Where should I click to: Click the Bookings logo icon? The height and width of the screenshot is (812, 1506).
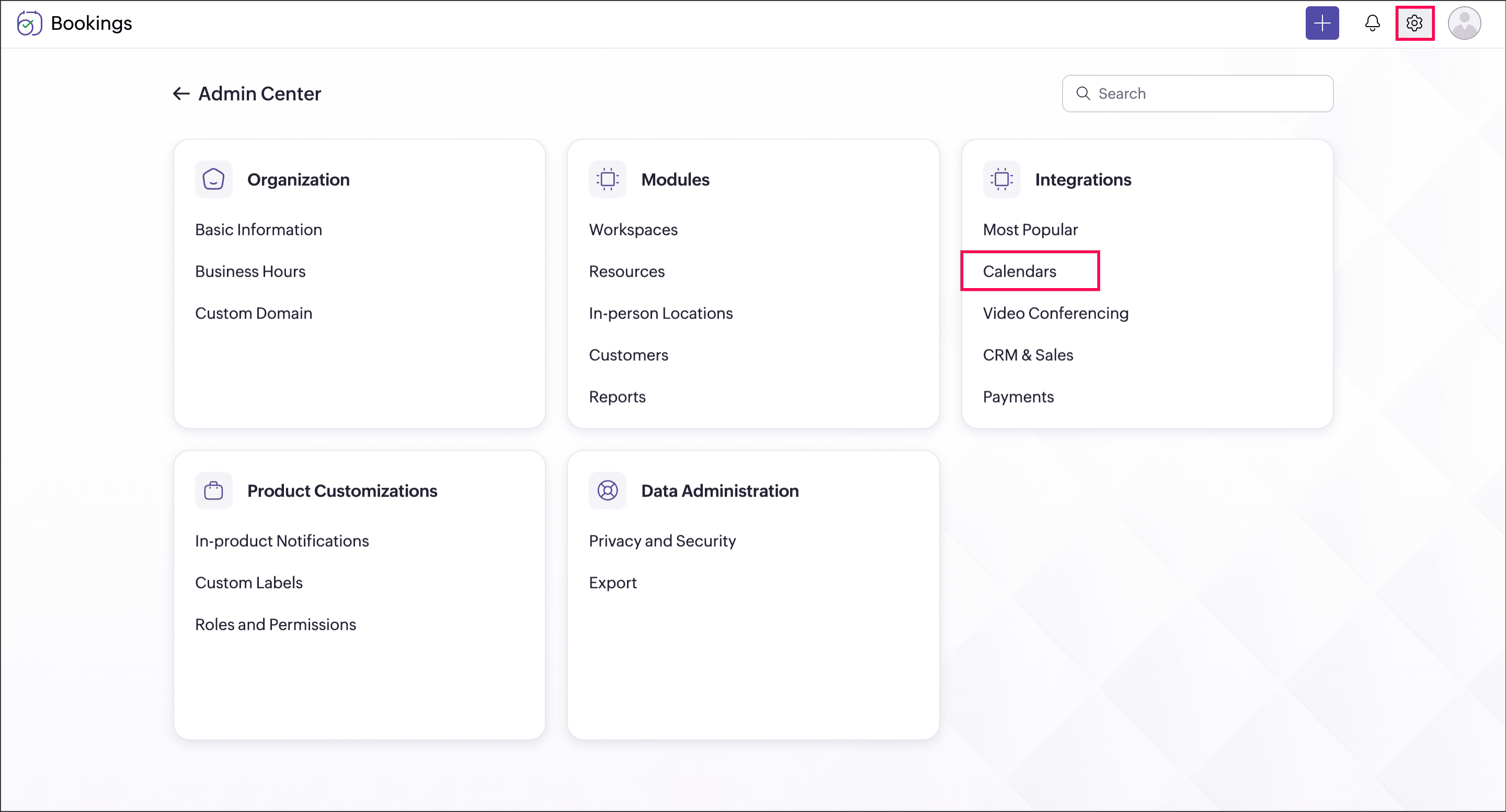click(x=29, y=24)
